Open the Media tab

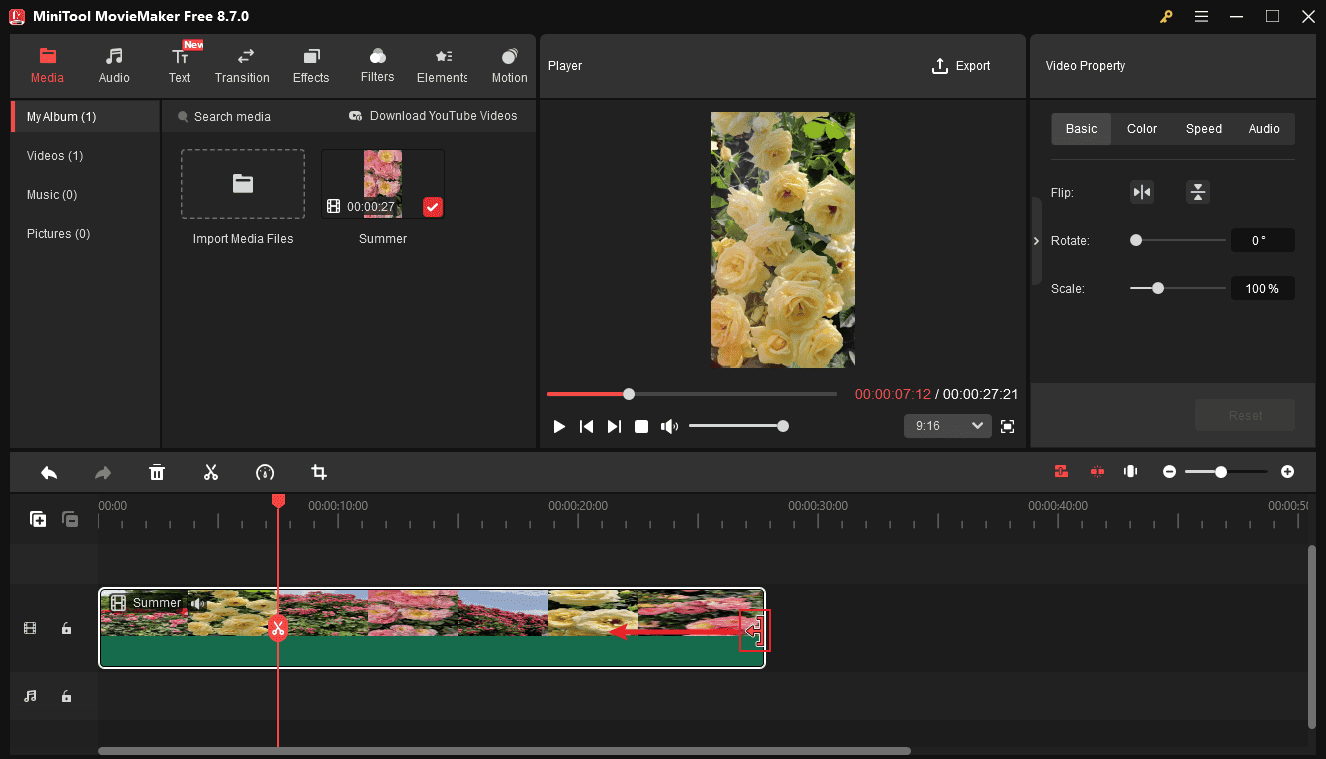click(47, 65)
